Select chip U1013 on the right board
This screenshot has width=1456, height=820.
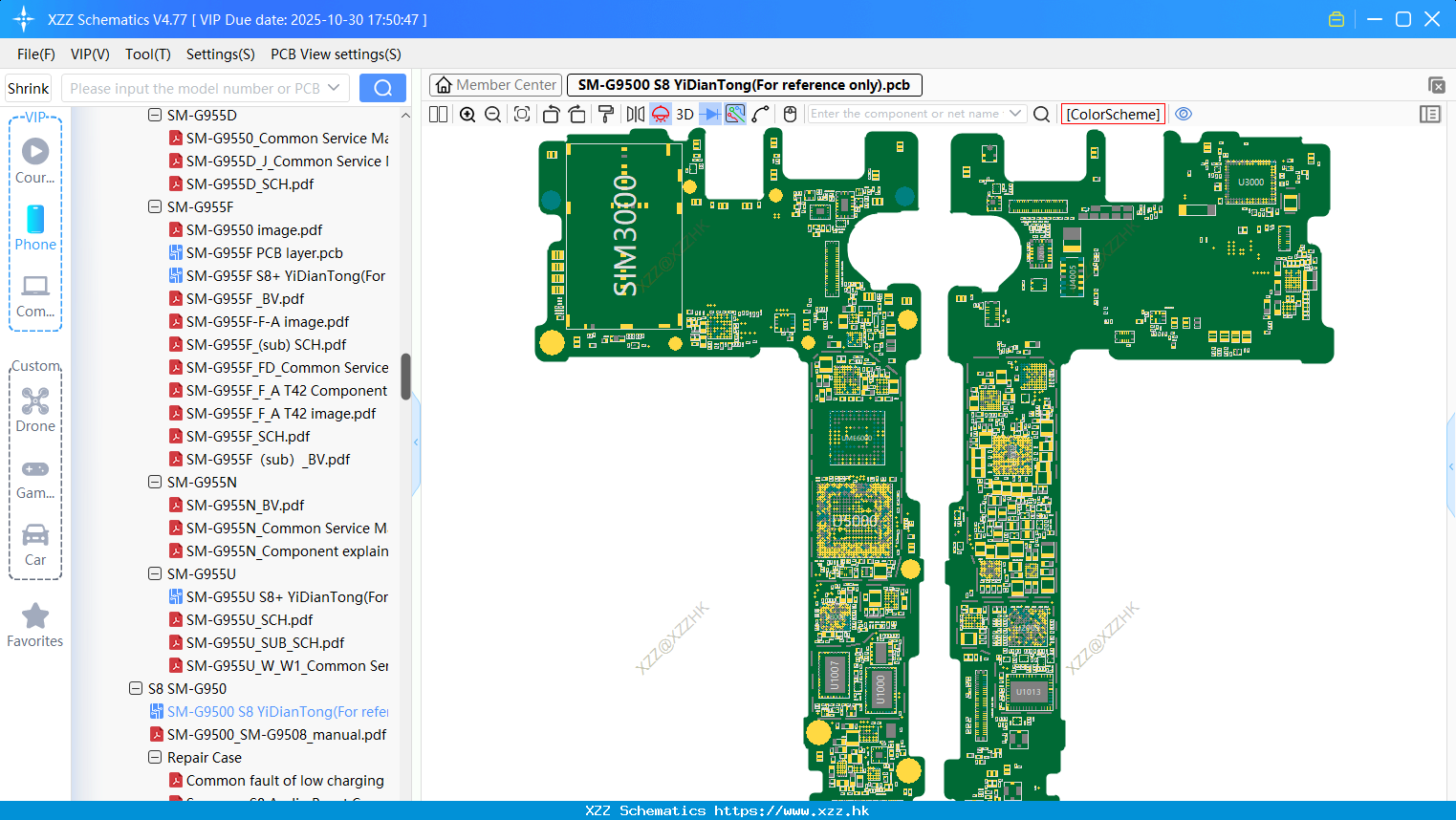(x=1029, y=692)
